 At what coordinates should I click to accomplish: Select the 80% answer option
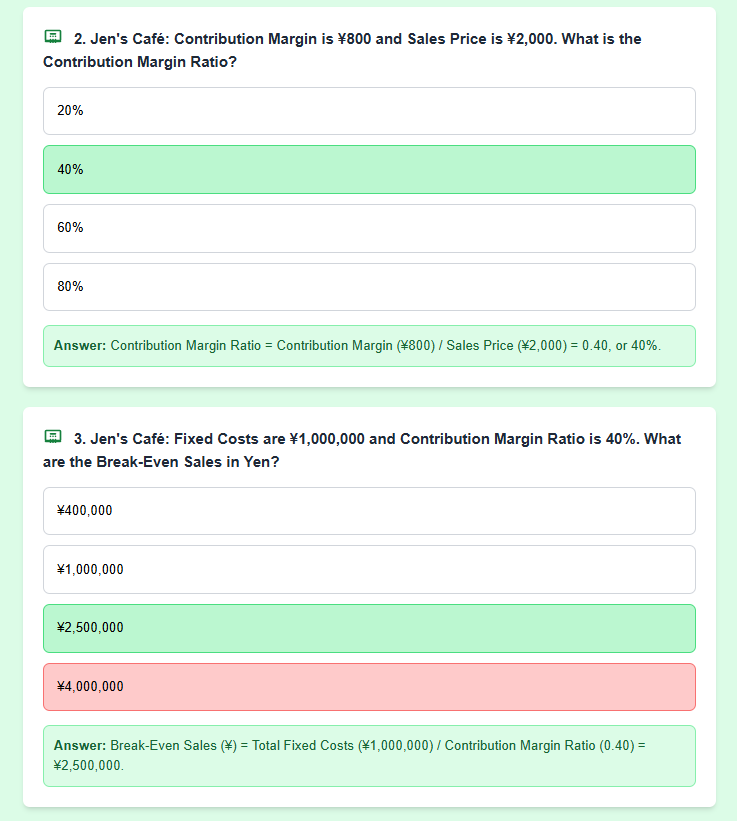[369, 287]
